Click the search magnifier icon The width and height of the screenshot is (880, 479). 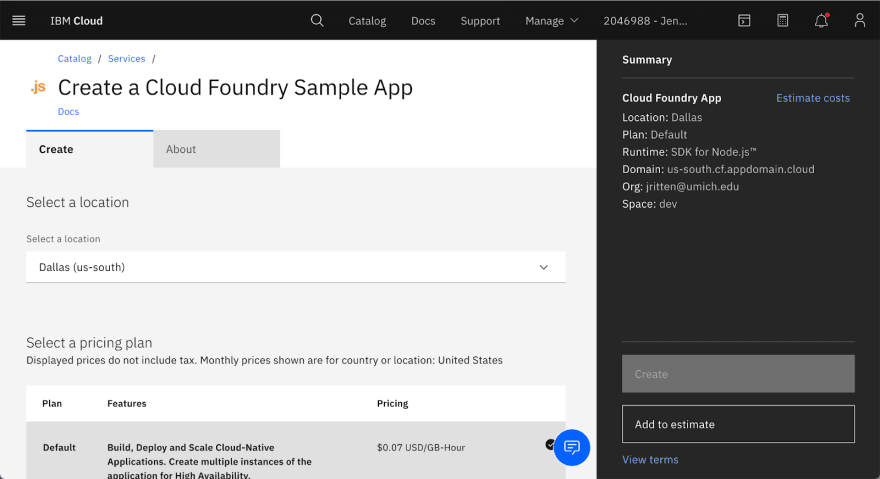[x=317, y=21]
